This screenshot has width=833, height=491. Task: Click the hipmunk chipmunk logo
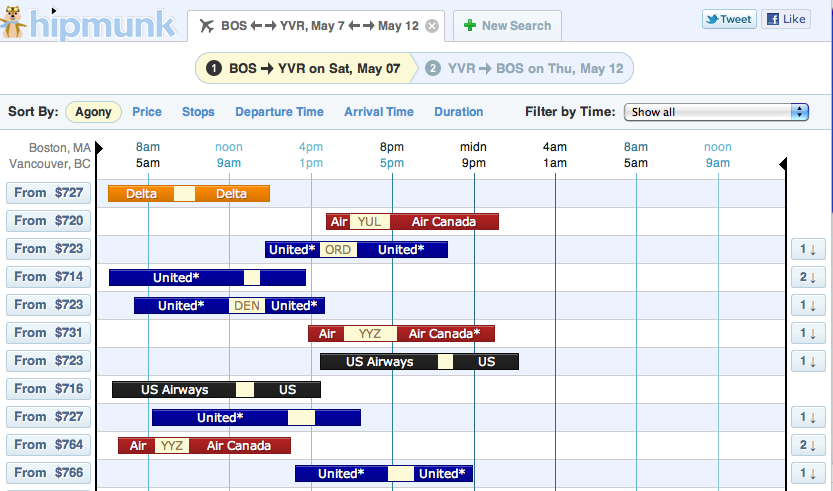click(12, 22)
